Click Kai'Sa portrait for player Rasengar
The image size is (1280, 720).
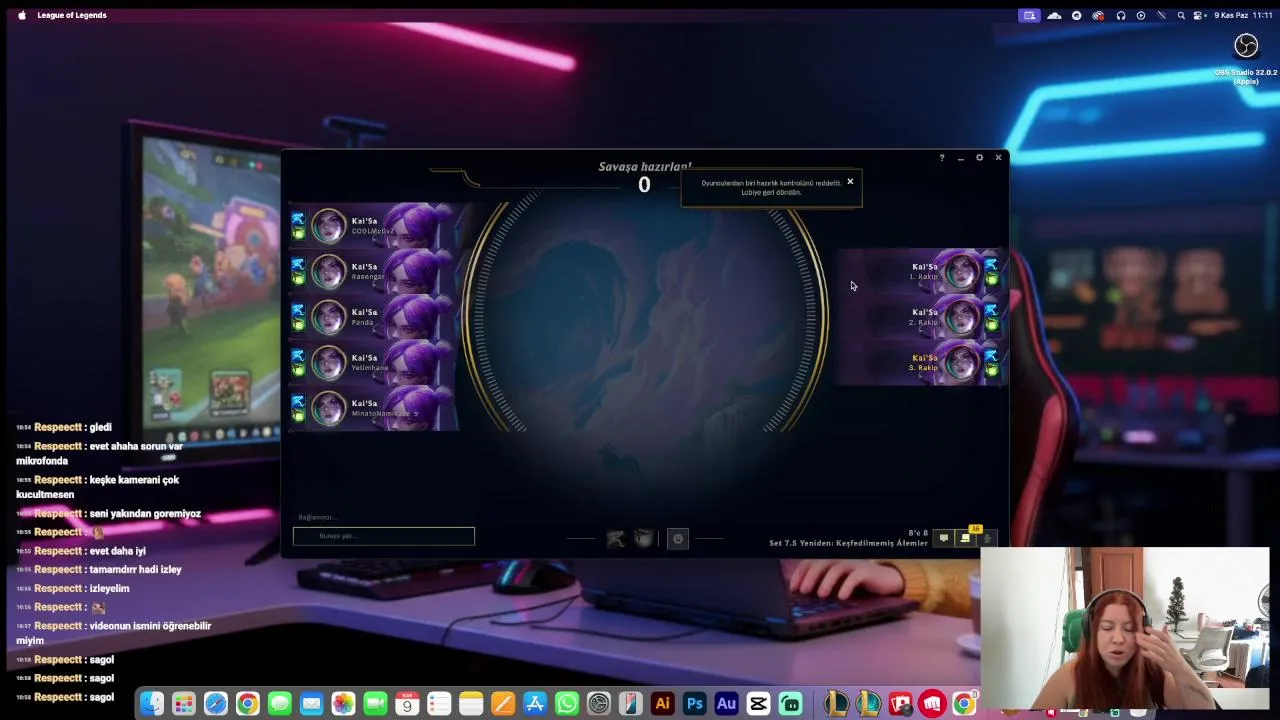click(328, 272)
